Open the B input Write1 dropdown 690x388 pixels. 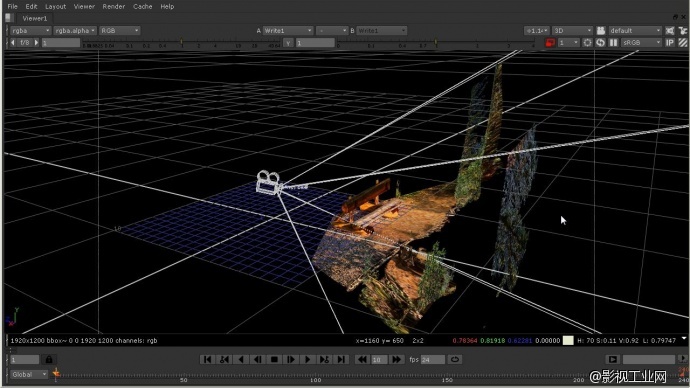(x=382, y=31)
